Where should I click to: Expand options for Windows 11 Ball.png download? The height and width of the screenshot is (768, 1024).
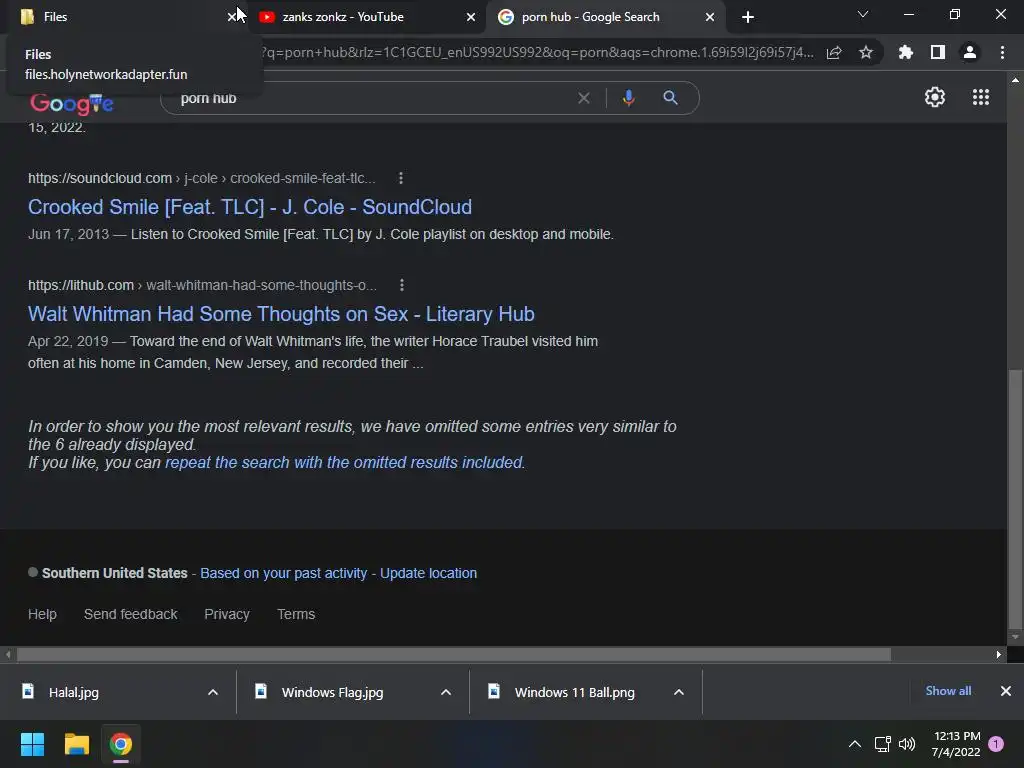point(679,692)
